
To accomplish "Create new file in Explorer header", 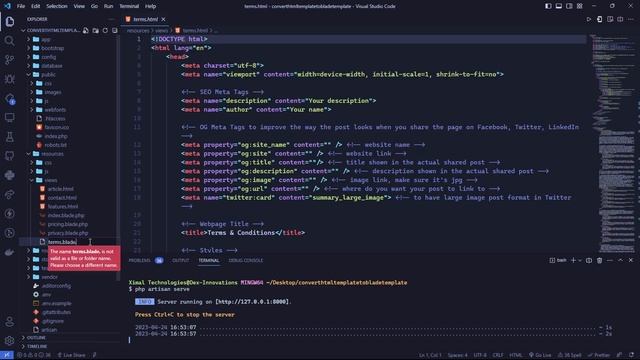I will click(x=86, y=31).
